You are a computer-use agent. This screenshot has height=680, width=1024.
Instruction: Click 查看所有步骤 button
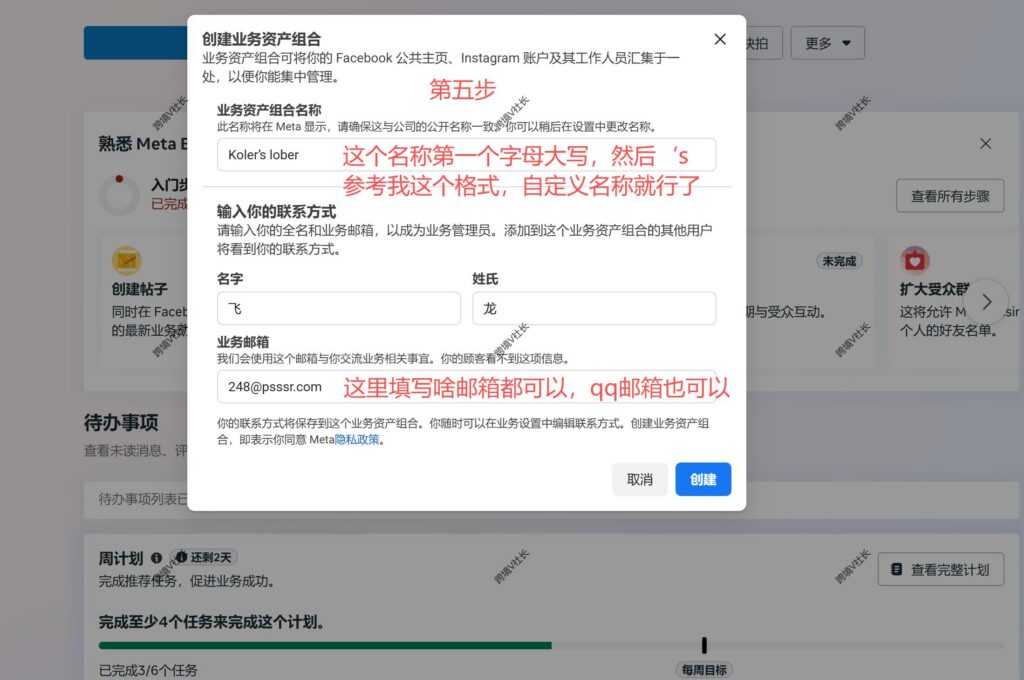(x=950, y=196)
